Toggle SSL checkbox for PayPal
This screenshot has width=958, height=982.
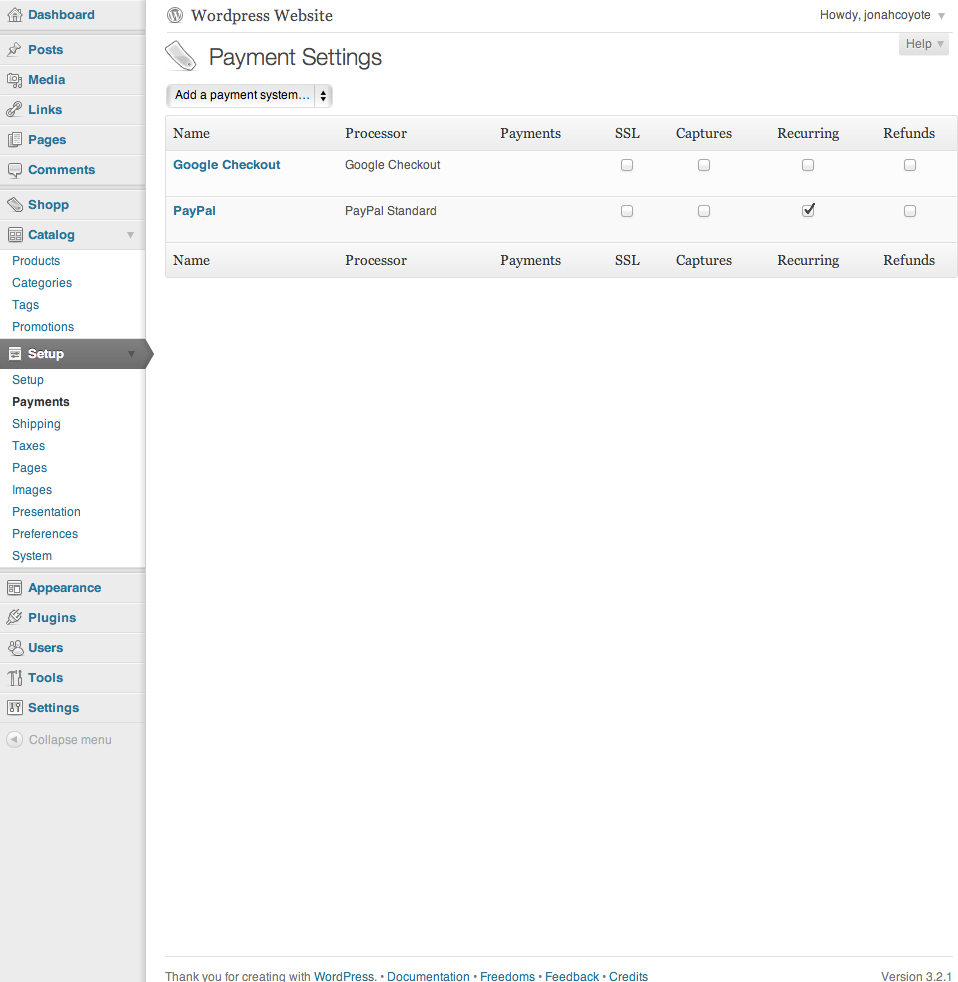tap(627, 211)
